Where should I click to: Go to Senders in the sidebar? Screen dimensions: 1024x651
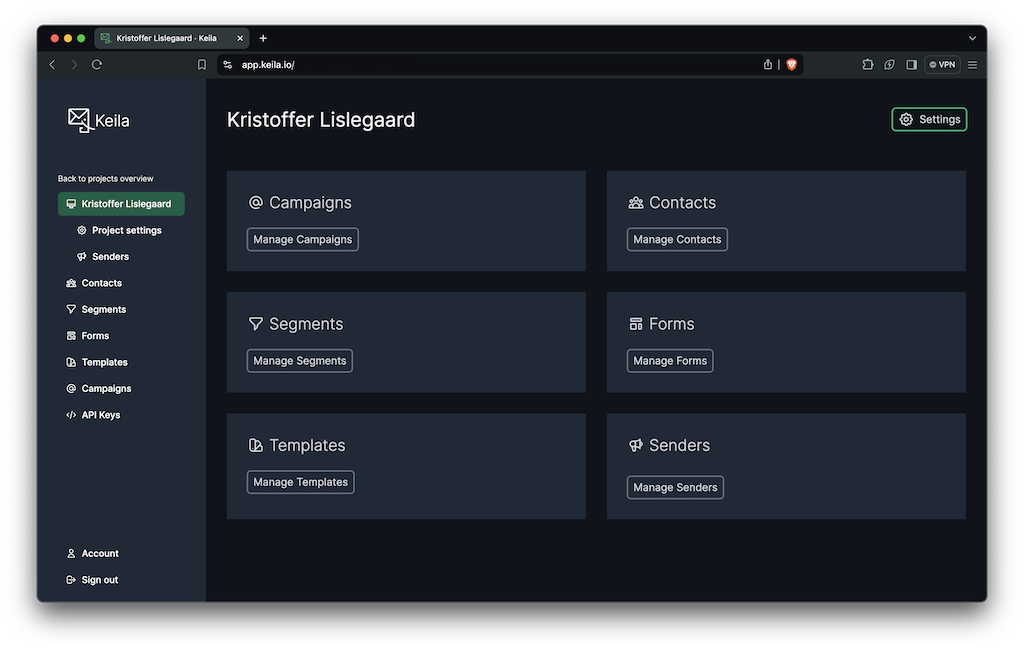click(x=110, y=257)
